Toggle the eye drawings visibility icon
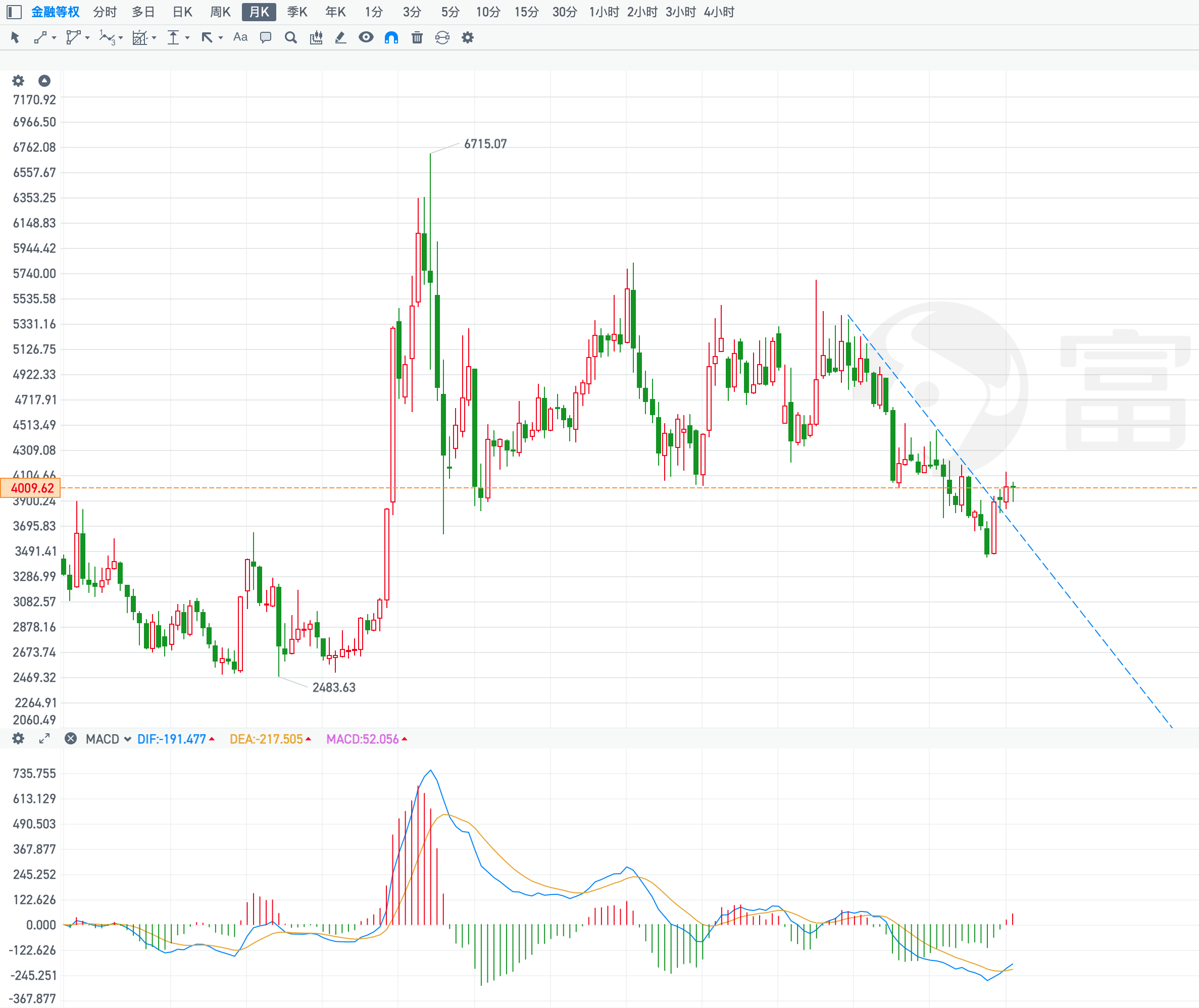 point(366,38)
